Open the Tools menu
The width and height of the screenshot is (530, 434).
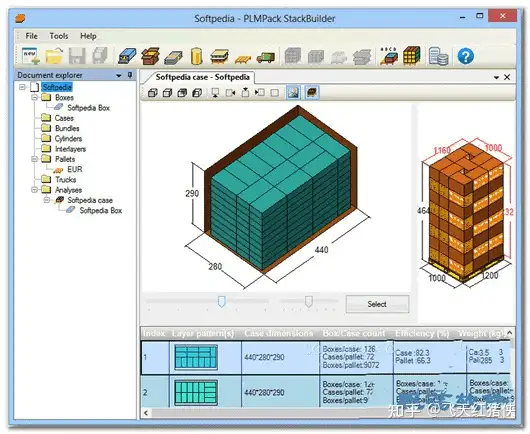click(59, 36)
